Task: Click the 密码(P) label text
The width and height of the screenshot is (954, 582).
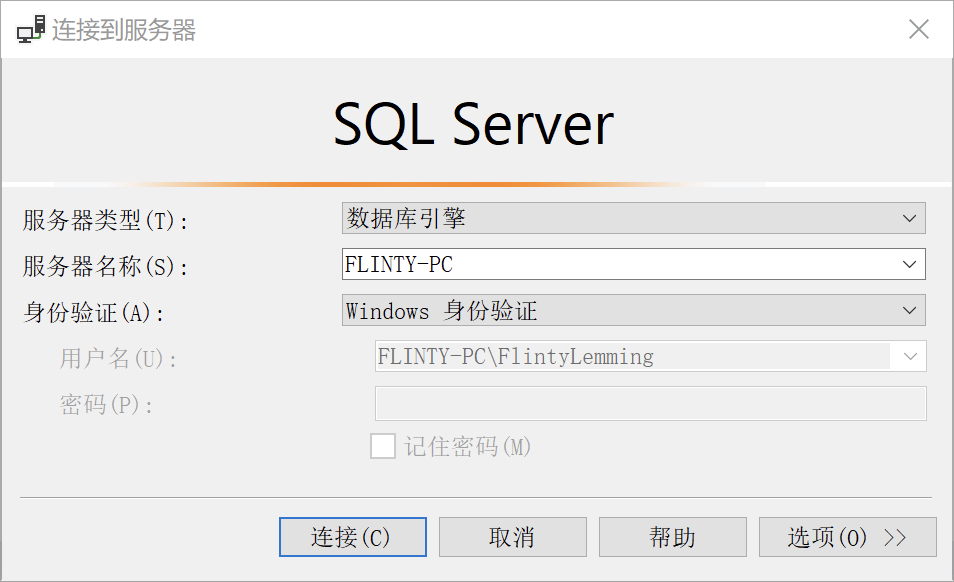Action: click(106, 404)
